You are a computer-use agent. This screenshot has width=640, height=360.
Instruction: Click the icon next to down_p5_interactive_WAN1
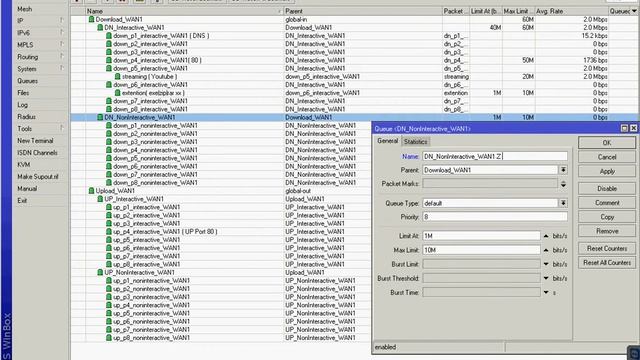pyautogui.click(x=109, y=68)
